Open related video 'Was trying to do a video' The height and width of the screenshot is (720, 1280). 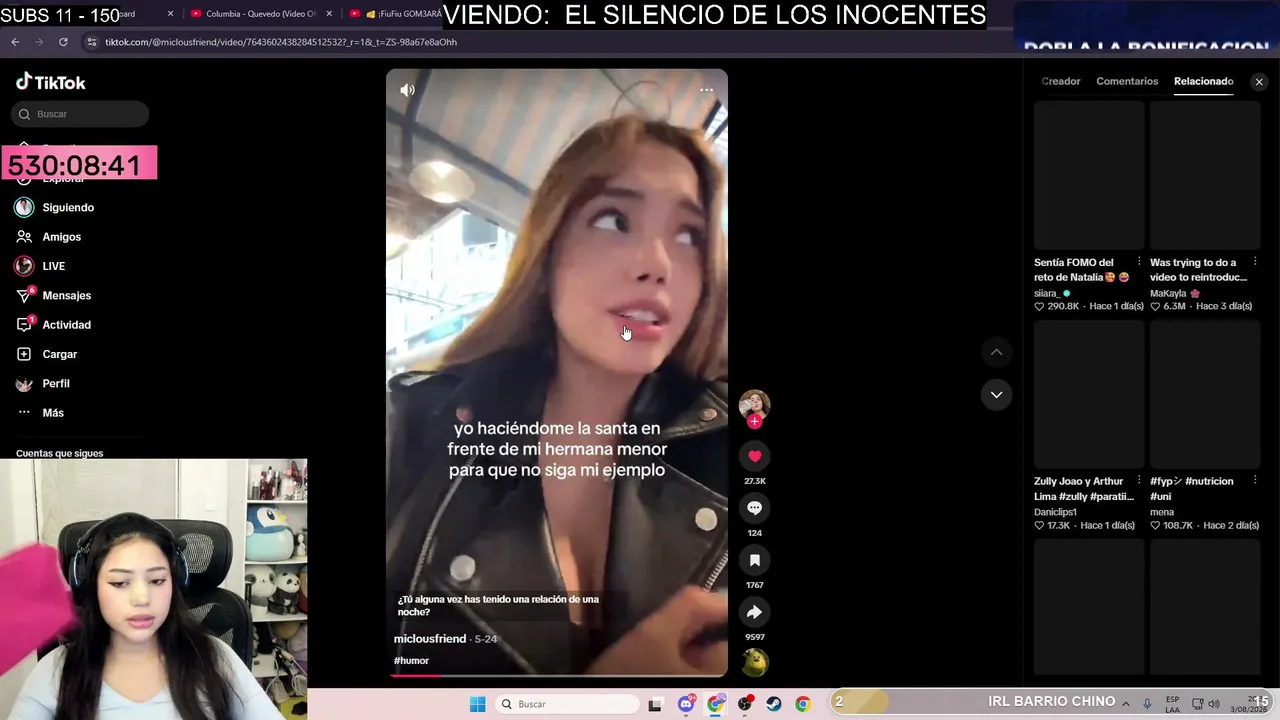click(x=1205, y=175)
